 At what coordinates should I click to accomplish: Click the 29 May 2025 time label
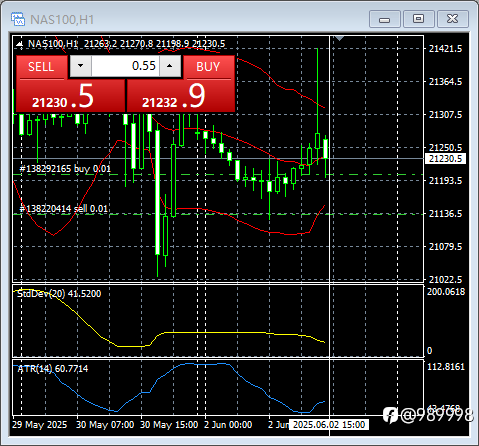[x=40, y=425]
